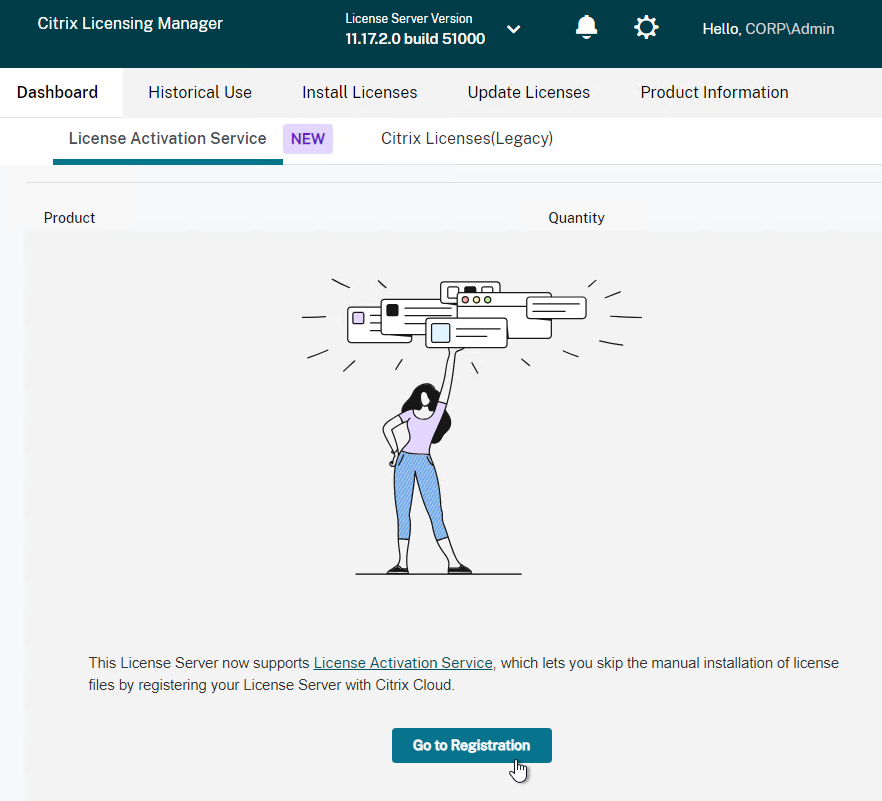Click the 11.17.2.0 build 51000 version text

point(415,39)
